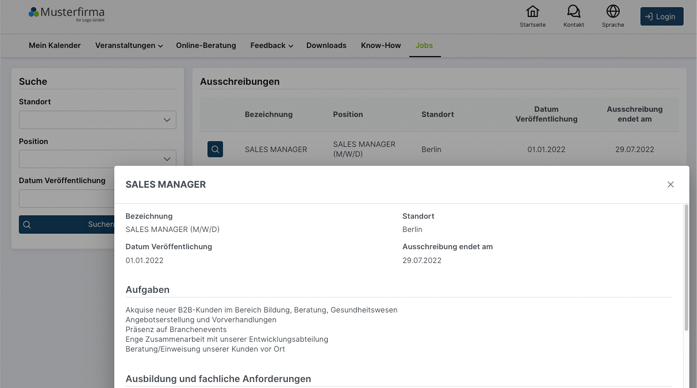Close the SALES MANAGER dialog

(670, 184)
